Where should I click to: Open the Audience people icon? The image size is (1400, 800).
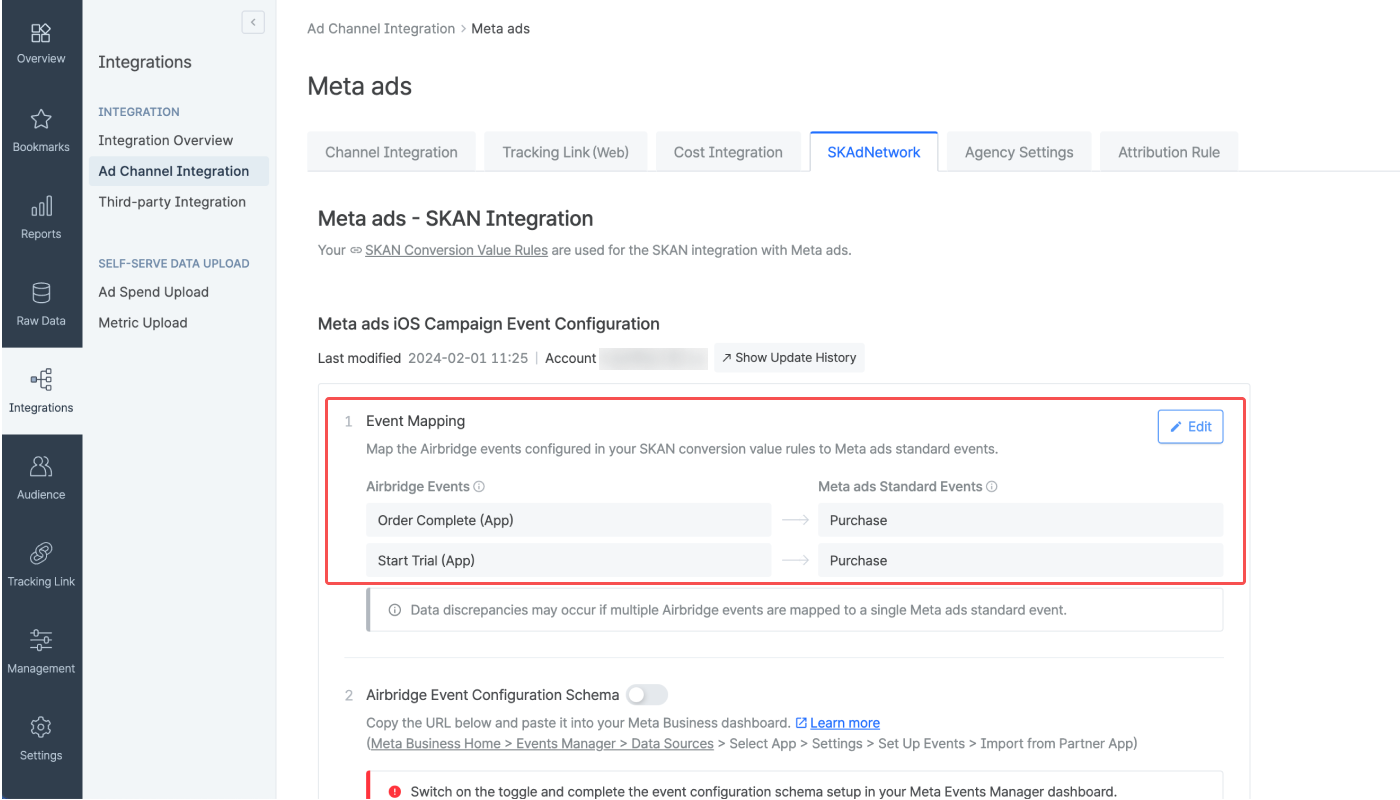[x=41, y=467]
